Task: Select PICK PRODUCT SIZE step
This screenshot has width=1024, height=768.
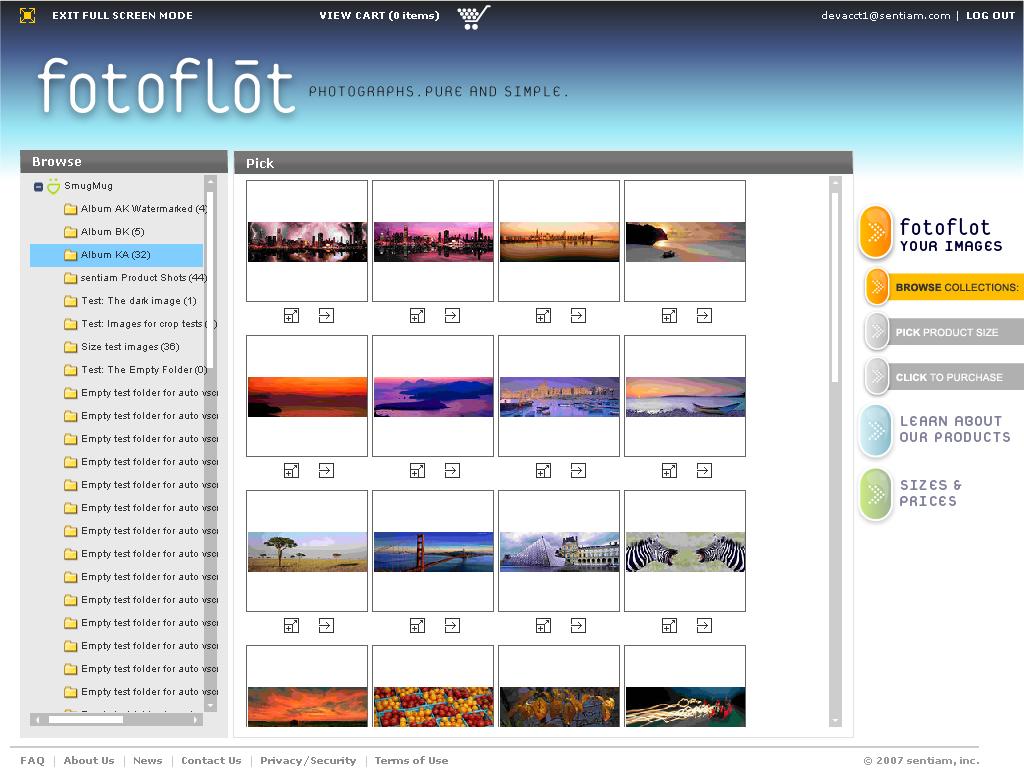Action: [x=942, y=332]
